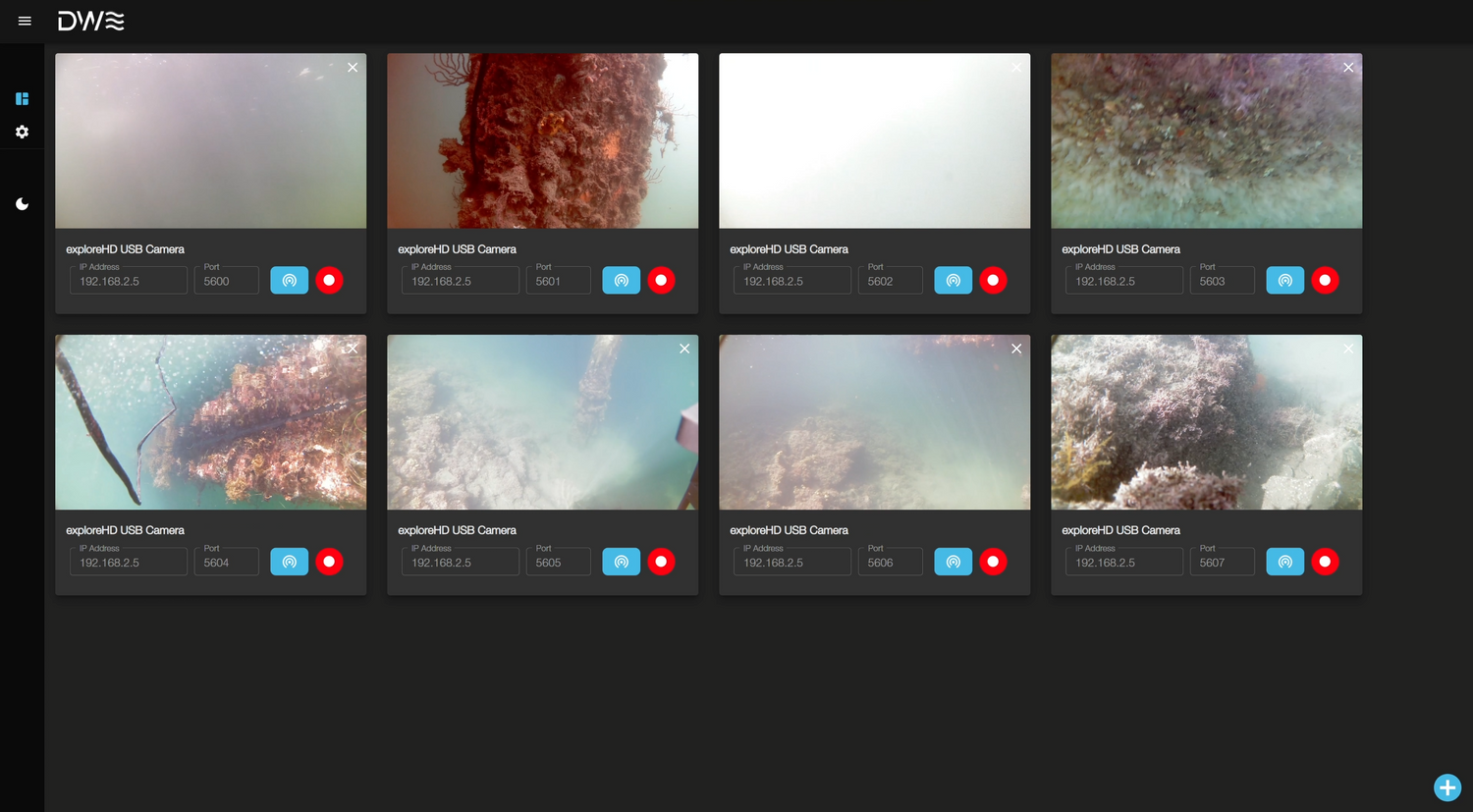Open the dashboard view icon
The width and height of the screenshot is (1473, 812).
(x=22, y=98)
